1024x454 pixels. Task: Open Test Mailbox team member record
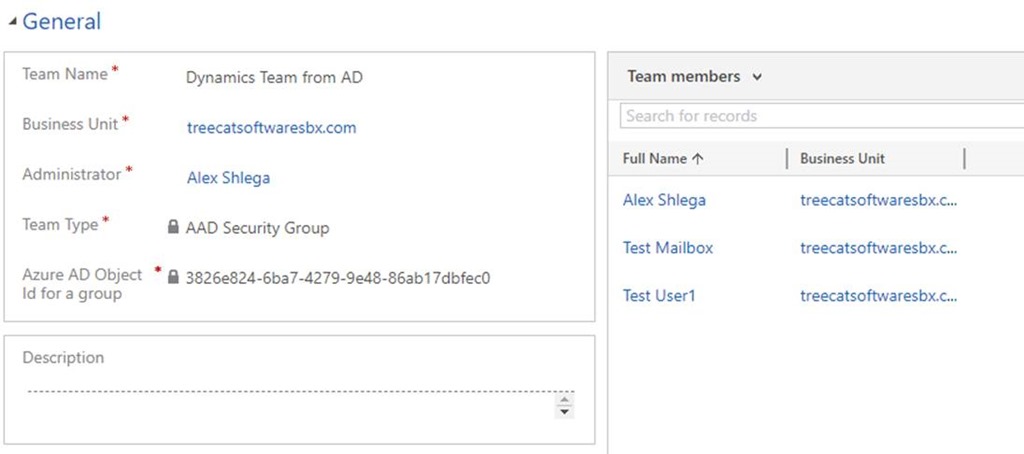click(x=668, y=248)
